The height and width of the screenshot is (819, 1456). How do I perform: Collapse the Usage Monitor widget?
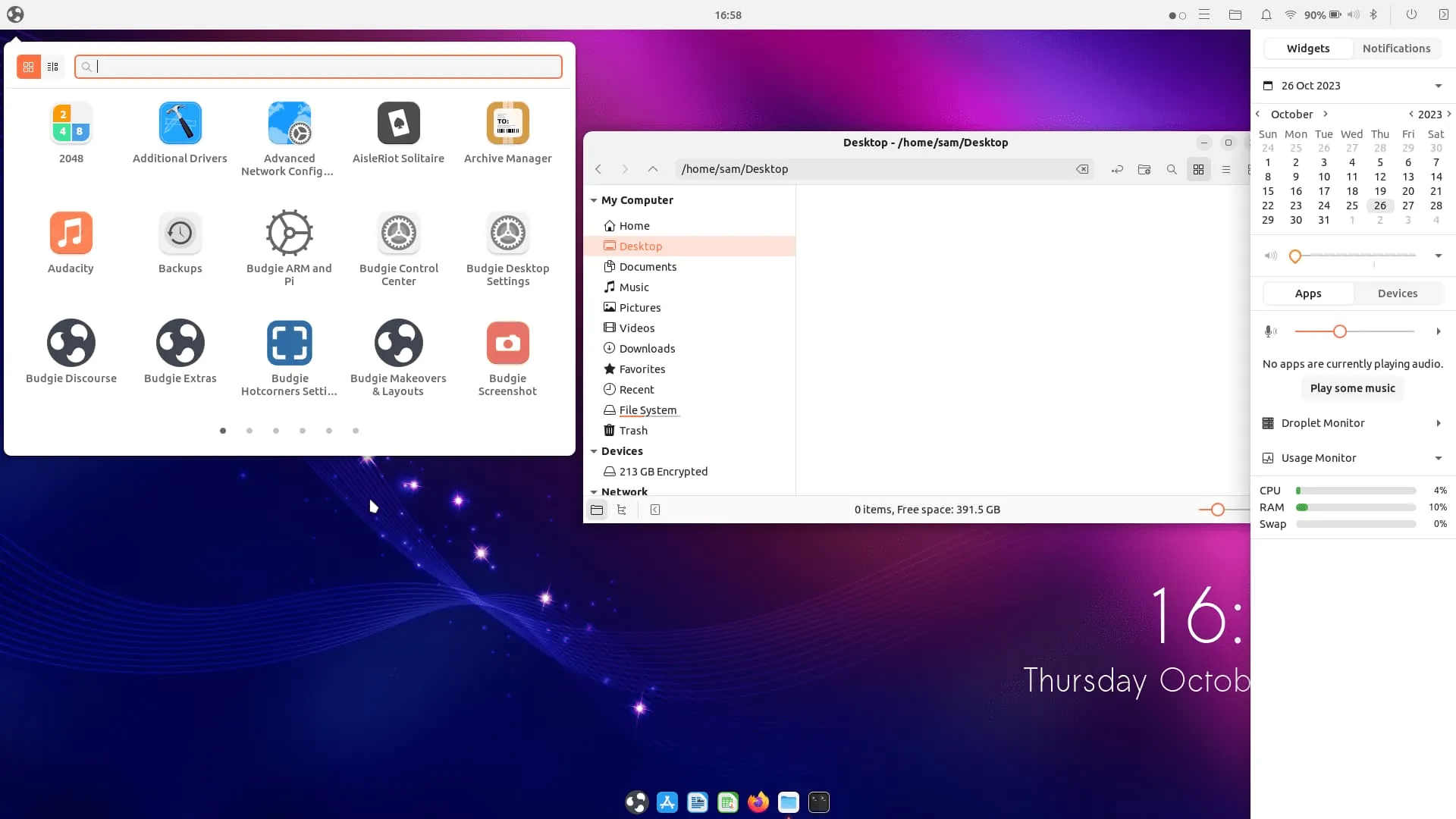pyautogui.click(x=1438, y=459)
